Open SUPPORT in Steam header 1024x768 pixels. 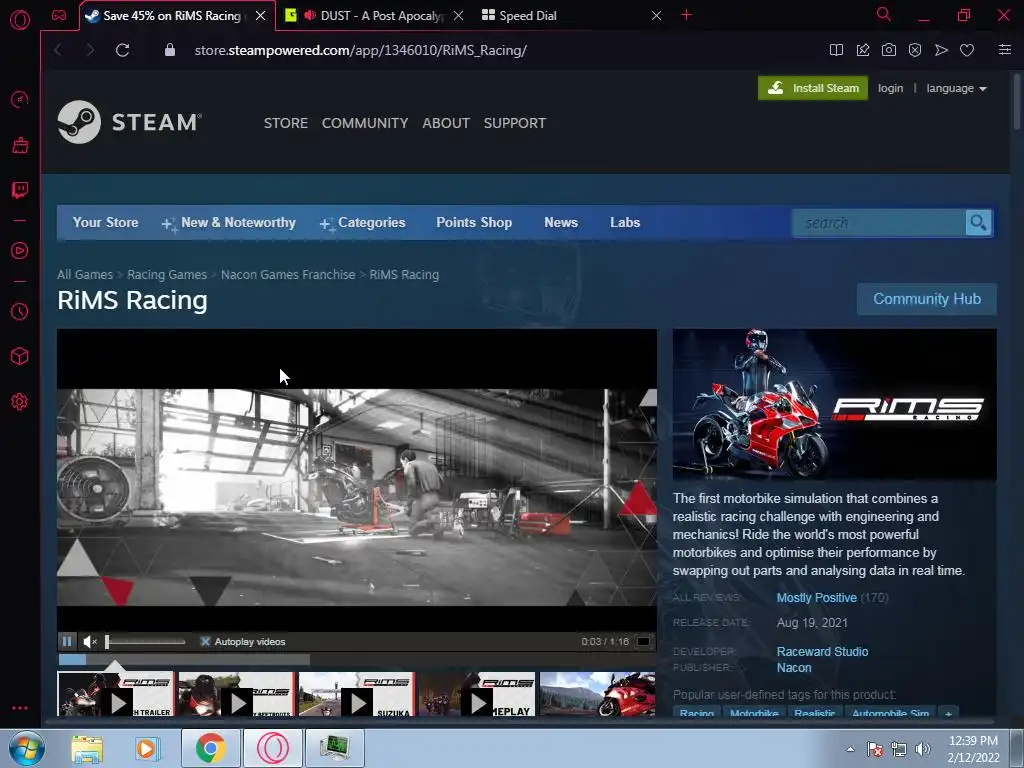[515, 123]
